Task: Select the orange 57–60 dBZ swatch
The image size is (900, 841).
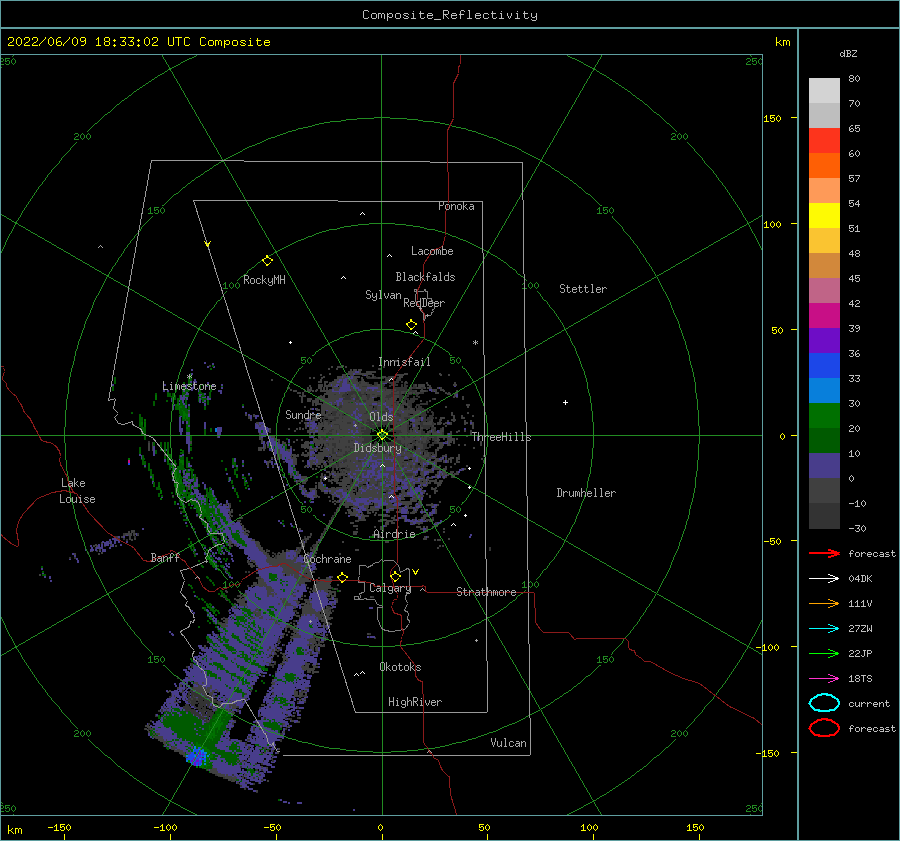Action: tap(824, 165)
